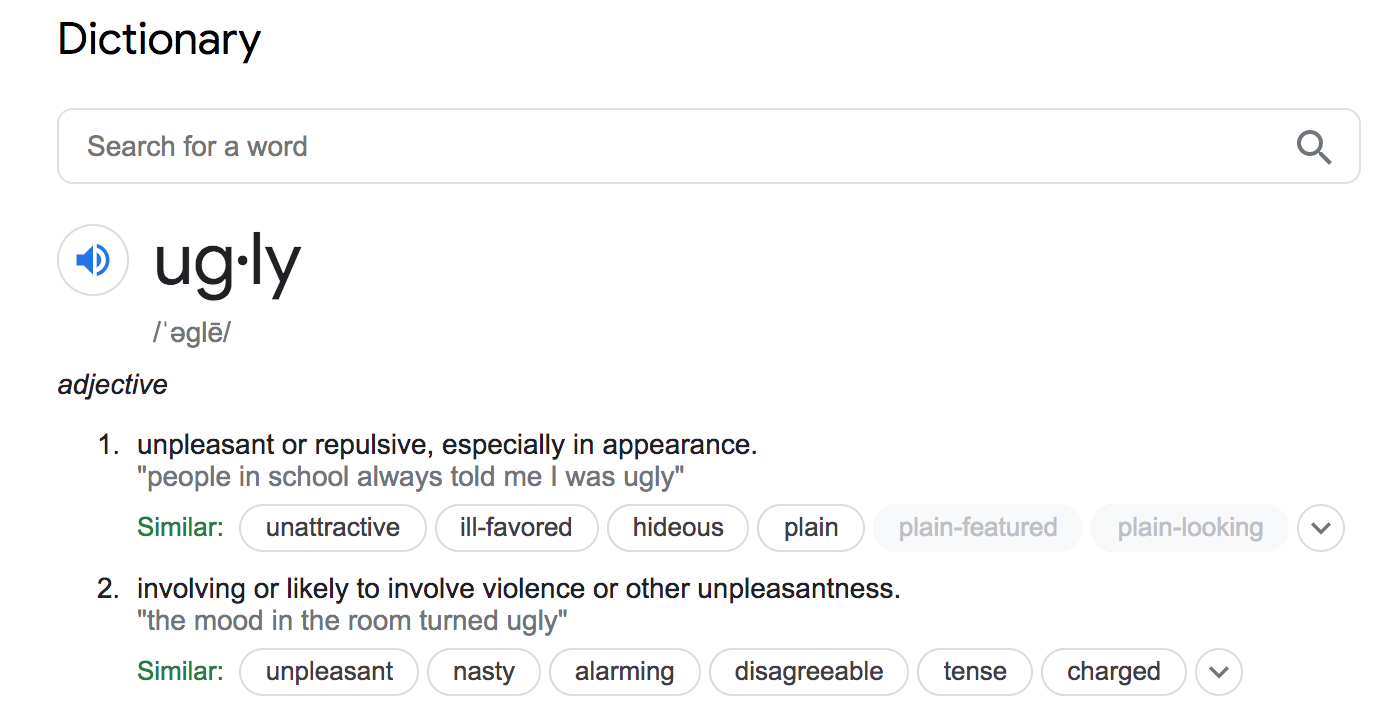This screenshot has width=1385, height=725.
Task: Play the pronunciation audio for ugly
Action: click(93, 260)
